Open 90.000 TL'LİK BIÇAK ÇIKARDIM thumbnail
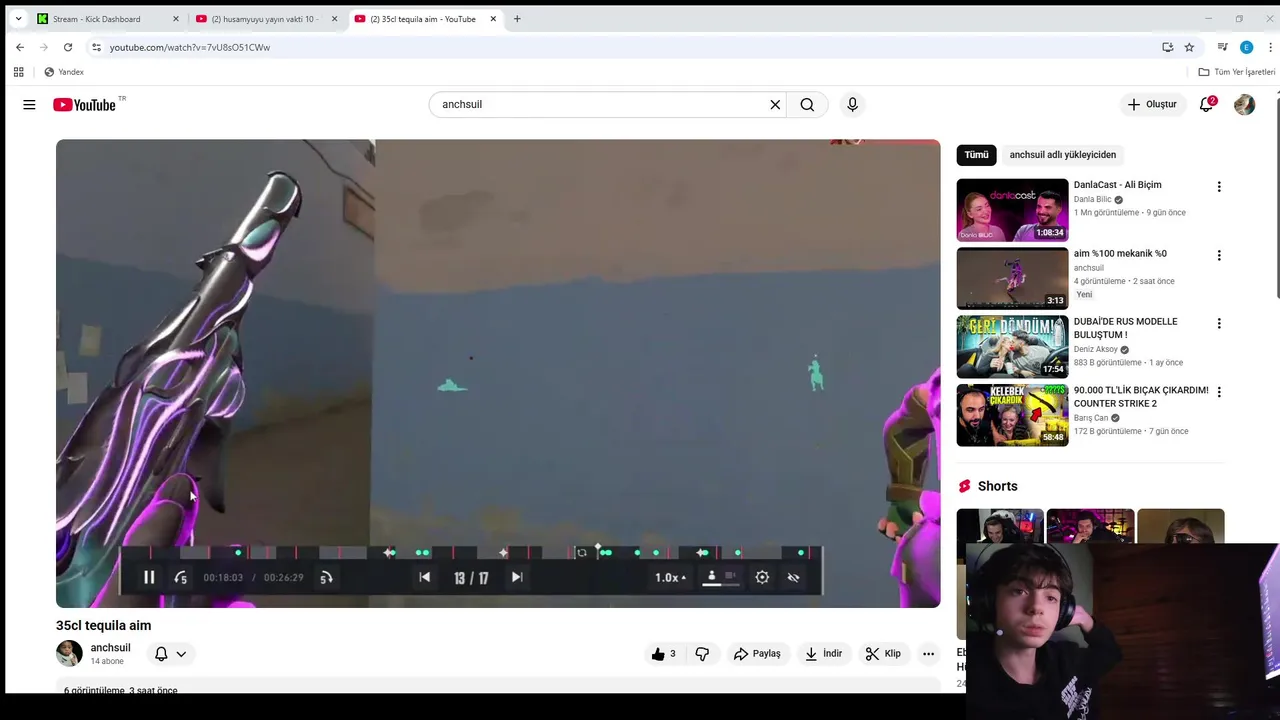The width and height of the screenshot is (1280, 720). pyautogui.click(x=1012, y=415)
